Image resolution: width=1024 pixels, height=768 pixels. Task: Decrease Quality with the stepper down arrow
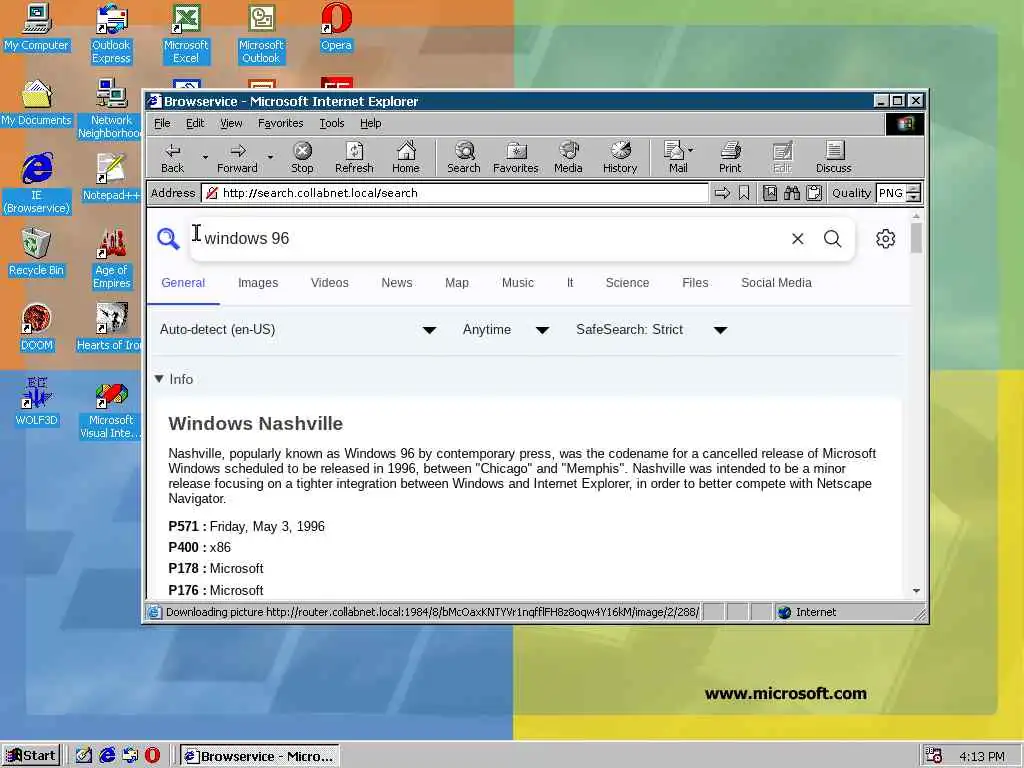point(914,198)
